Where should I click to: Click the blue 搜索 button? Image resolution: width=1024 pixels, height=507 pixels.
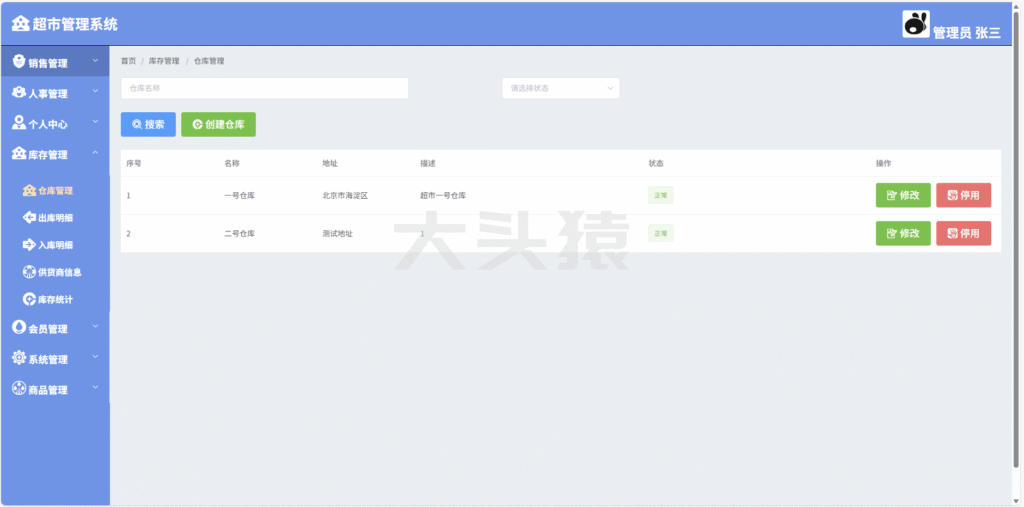(148, 124)
